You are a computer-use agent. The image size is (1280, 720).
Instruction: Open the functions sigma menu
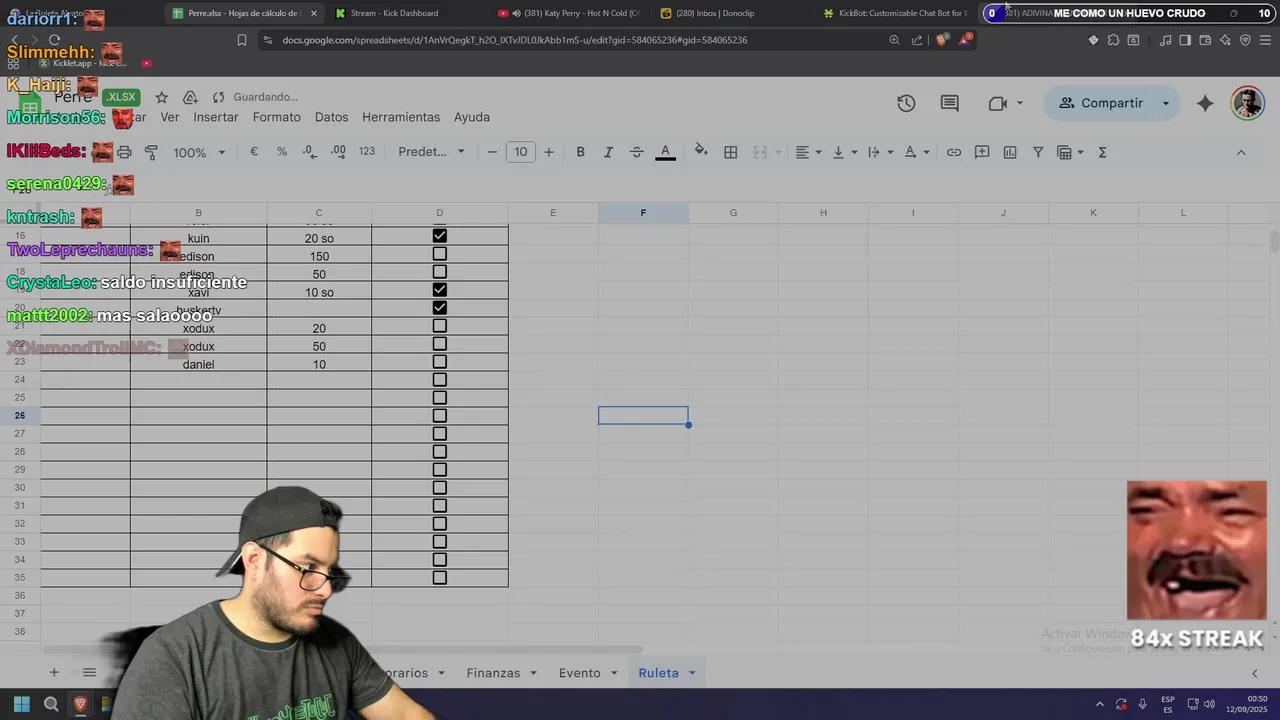[x=1102, y=152]
